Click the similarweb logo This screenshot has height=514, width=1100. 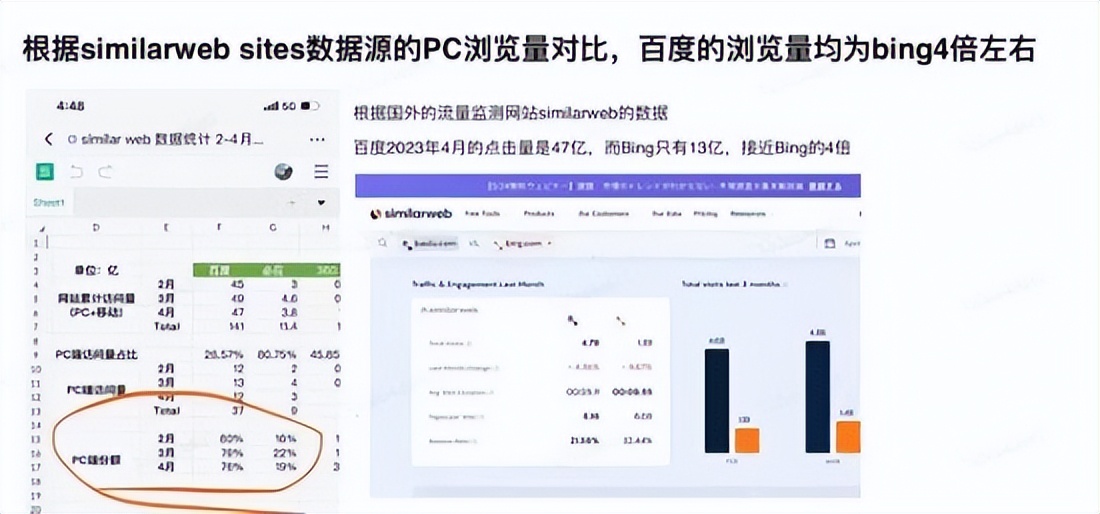411,213
